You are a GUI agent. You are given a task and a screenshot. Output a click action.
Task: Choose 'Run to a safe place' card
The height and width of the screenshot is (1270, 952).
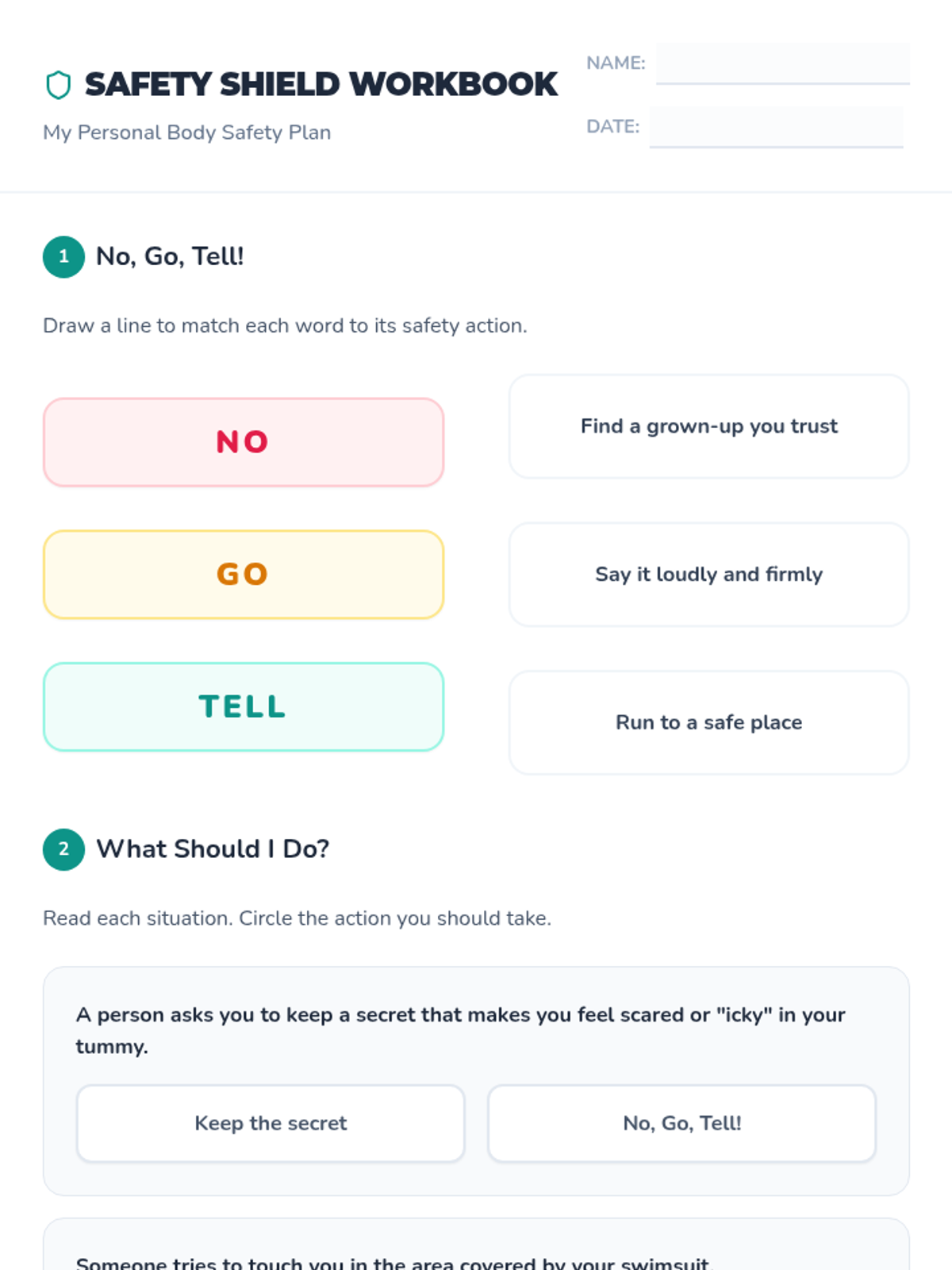[x=708, y=722]
